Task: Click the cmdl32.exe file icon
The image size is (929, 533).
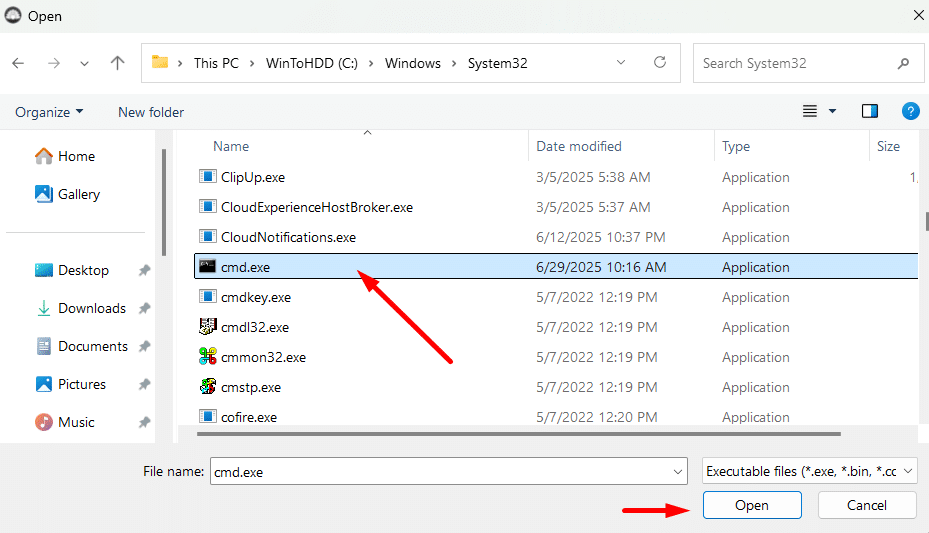Action: pyautogui.click(x=207, y=326)
